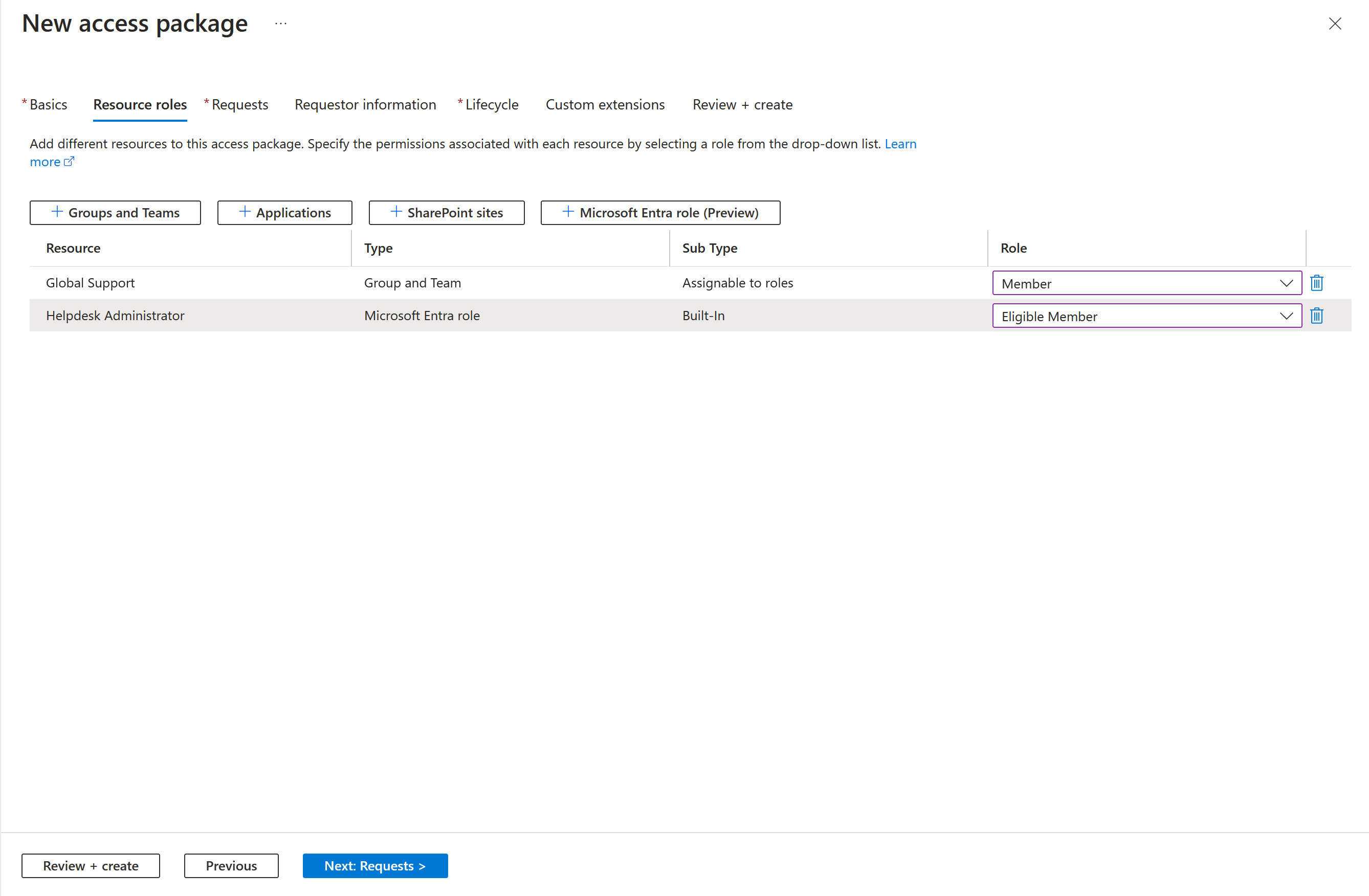Select the Requestor information tab
1369x896 pixels.
pyautogui.click(x=364, y=103)
